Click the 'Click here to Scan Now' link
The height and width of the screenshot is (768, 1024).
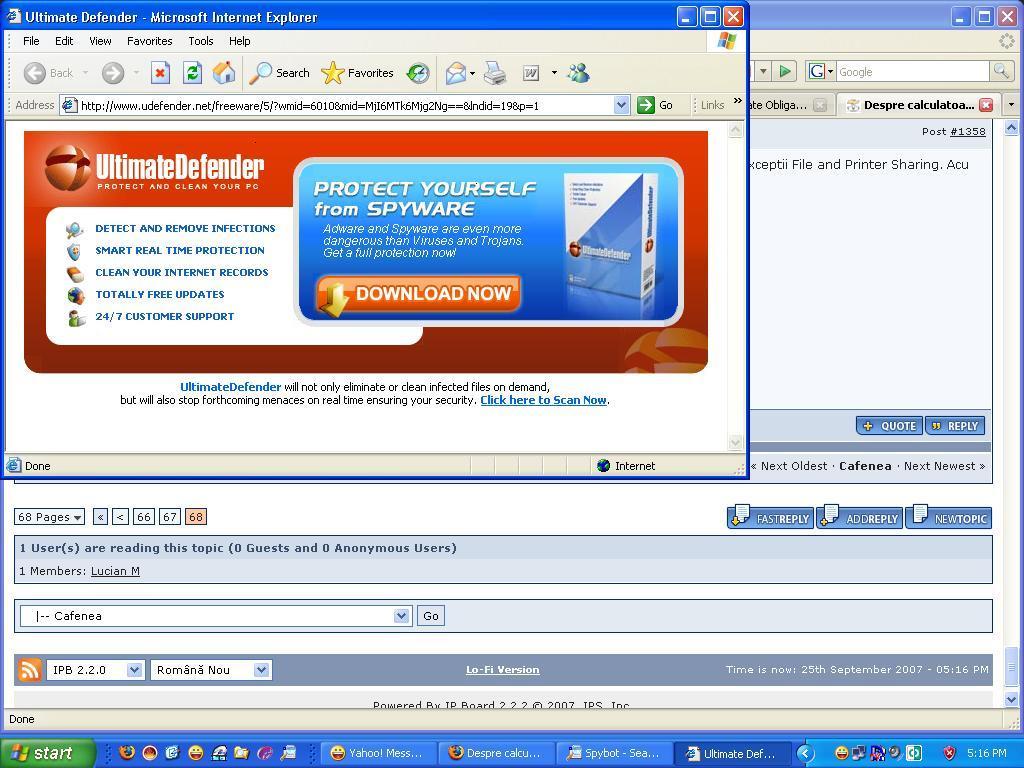tap(543, 400)
